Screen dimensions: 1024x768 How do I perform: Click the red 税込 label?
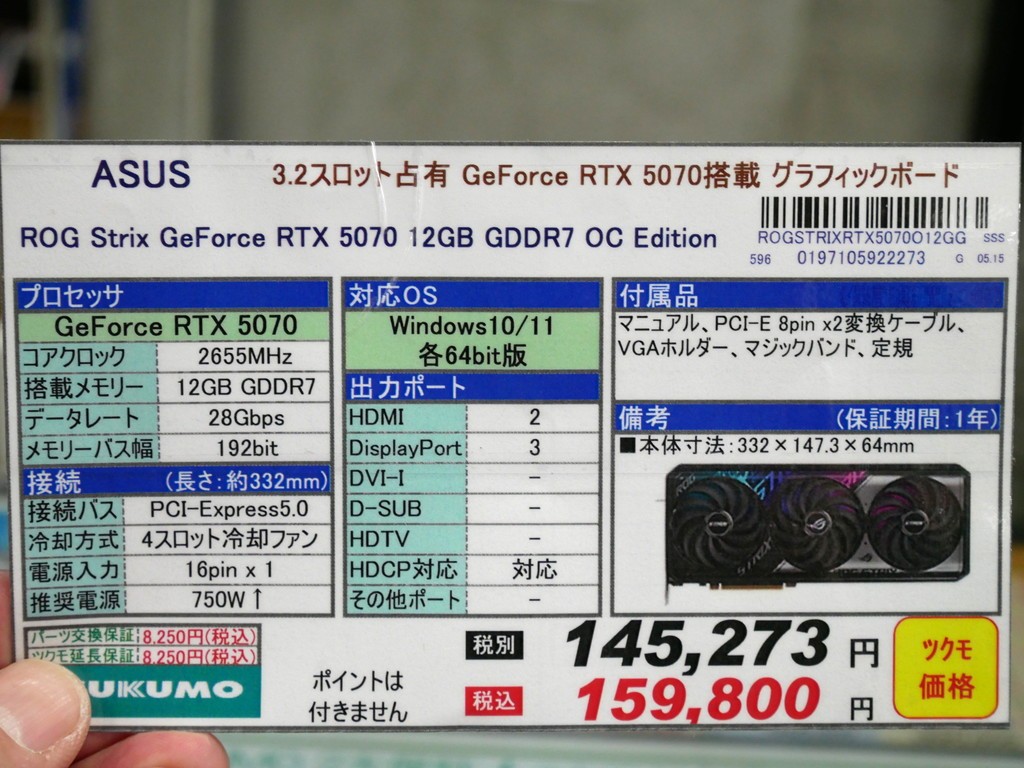click(x=494, y=701)
